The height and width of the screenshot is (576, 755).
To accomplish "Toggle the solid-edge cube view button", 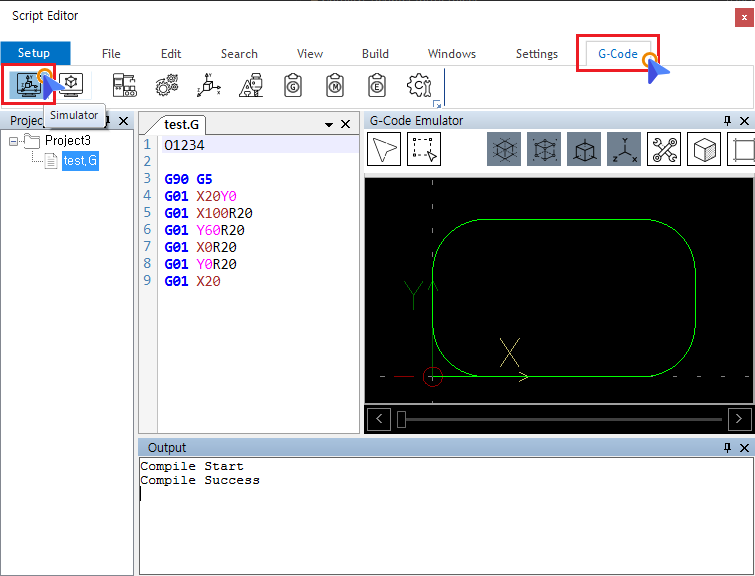I will coord(584,150).
